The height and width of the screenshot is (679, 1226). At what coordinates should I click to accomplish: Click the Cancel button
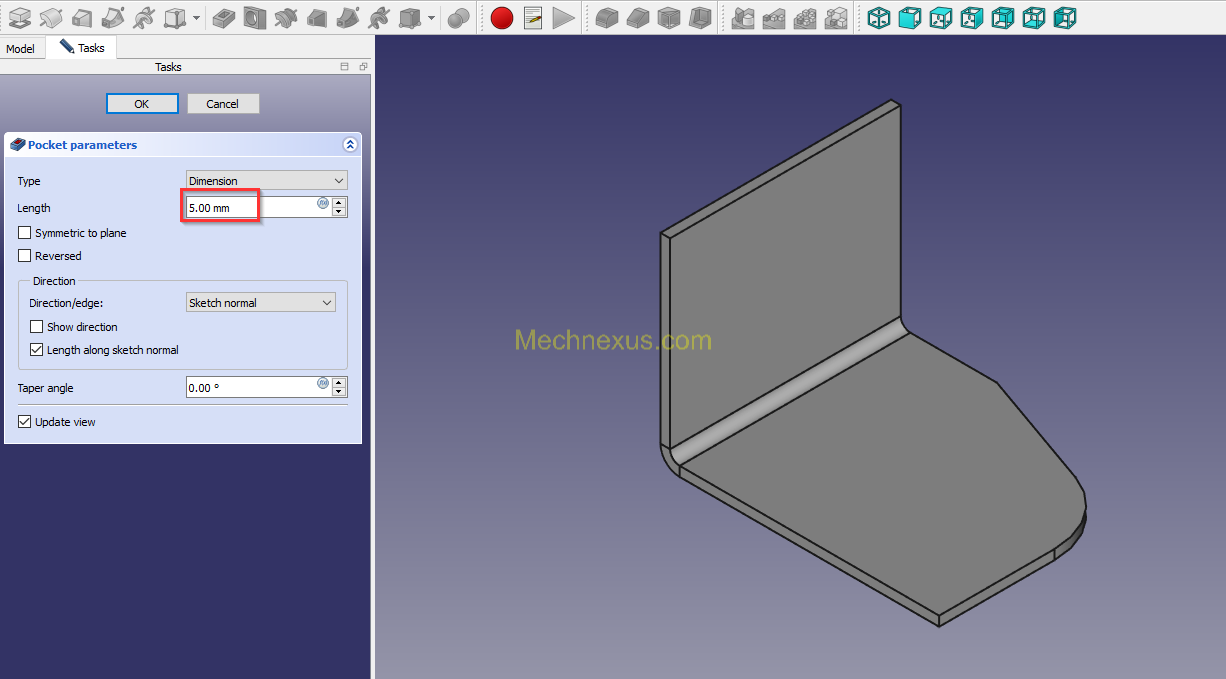coord(223,104)
